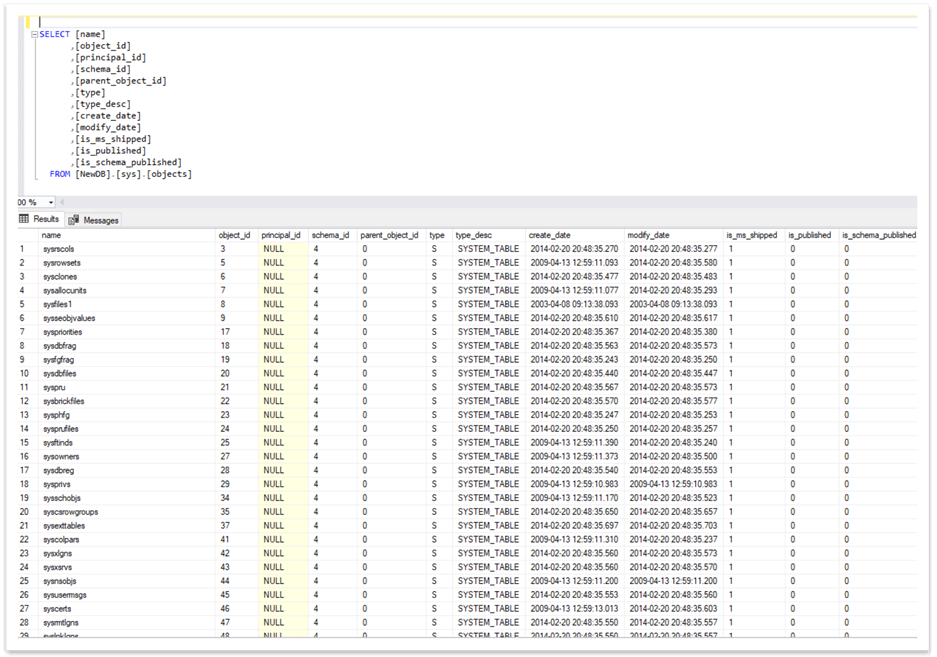Click the sysphfg name cell
The image size is (937, 657).
coord(128,415)
